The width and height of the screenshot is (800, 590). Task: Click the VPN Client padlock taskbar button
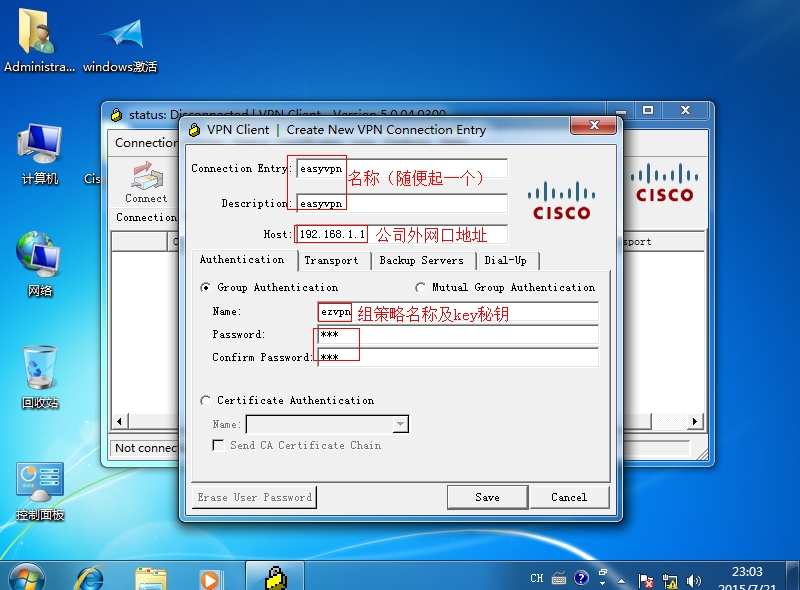coord(276,577)
